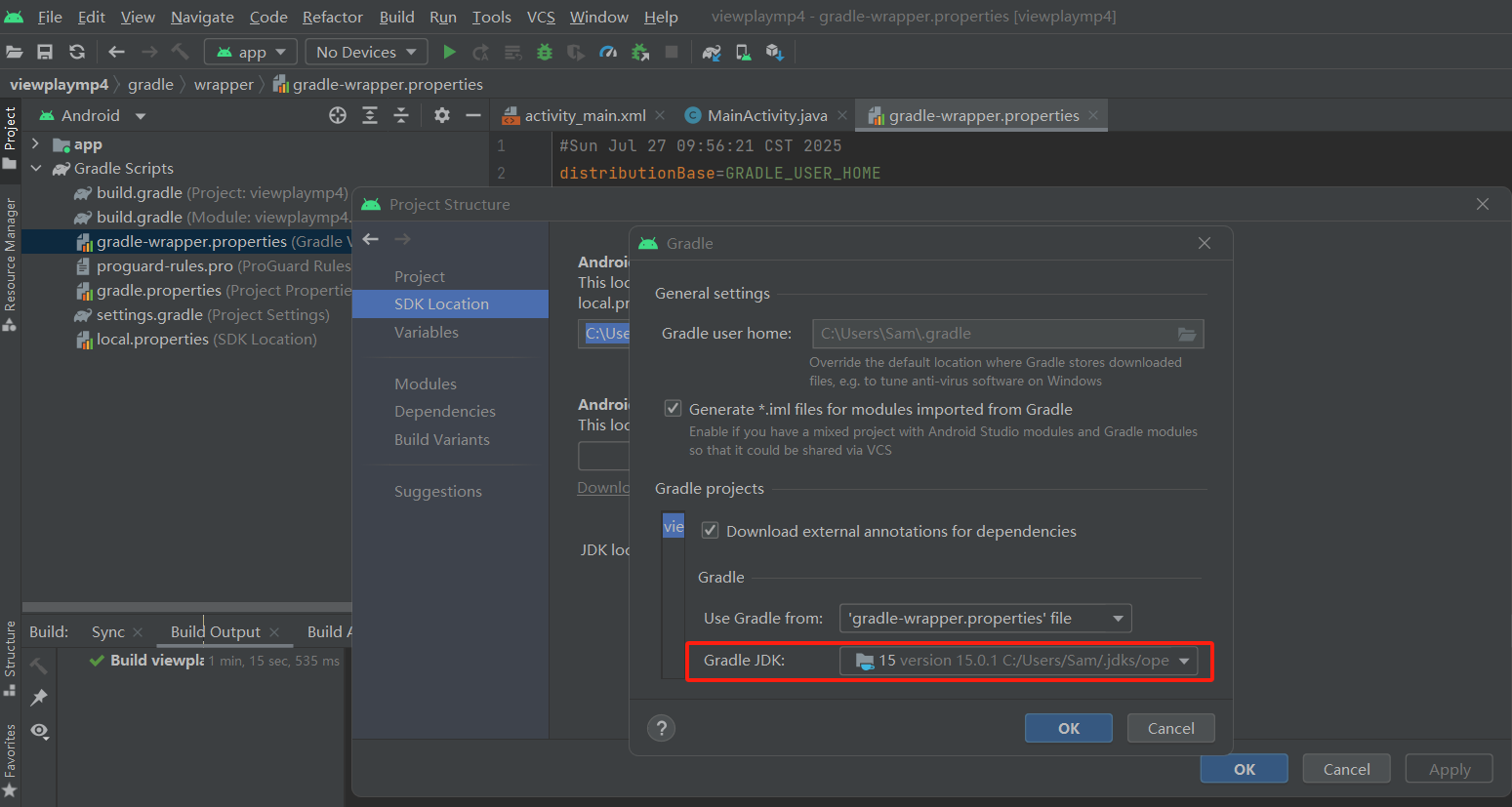Click the Project panel settings gear icon

tap(441, 114)
